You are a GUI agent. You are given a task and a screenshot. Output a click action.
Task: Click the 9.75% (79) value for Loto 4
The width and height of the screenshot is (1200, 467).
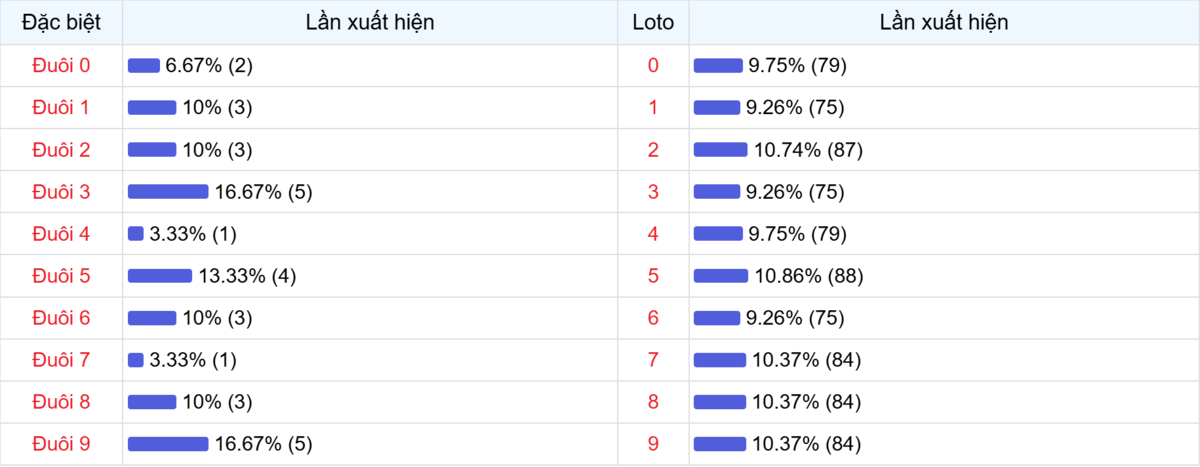(797, 234)
